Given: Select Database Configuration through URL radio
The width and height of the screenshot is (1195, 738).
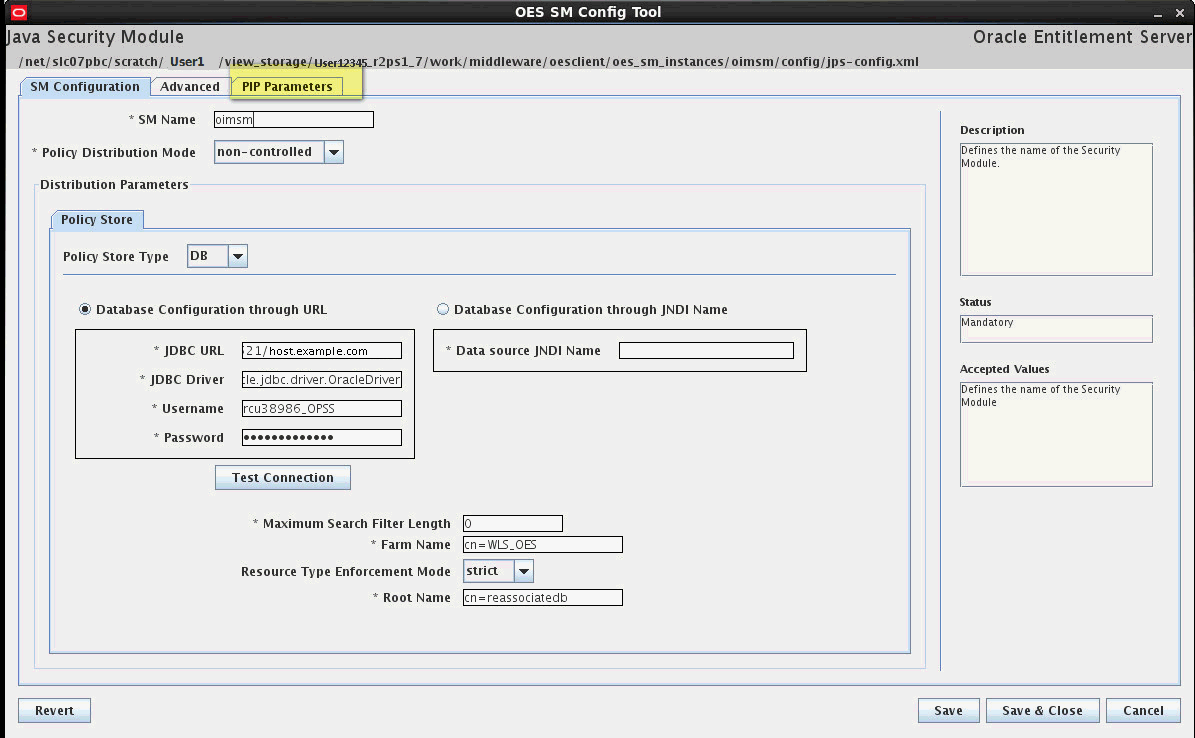Looking at the screenshot, I should [x=85, y=310].
